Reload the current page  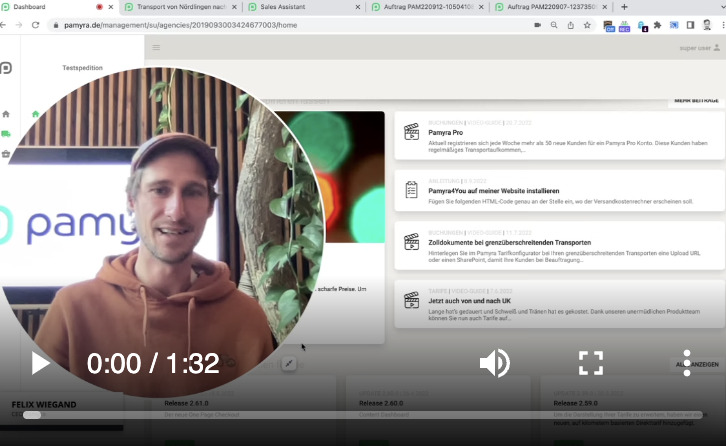pyautogui.click(x=35, y=25)
